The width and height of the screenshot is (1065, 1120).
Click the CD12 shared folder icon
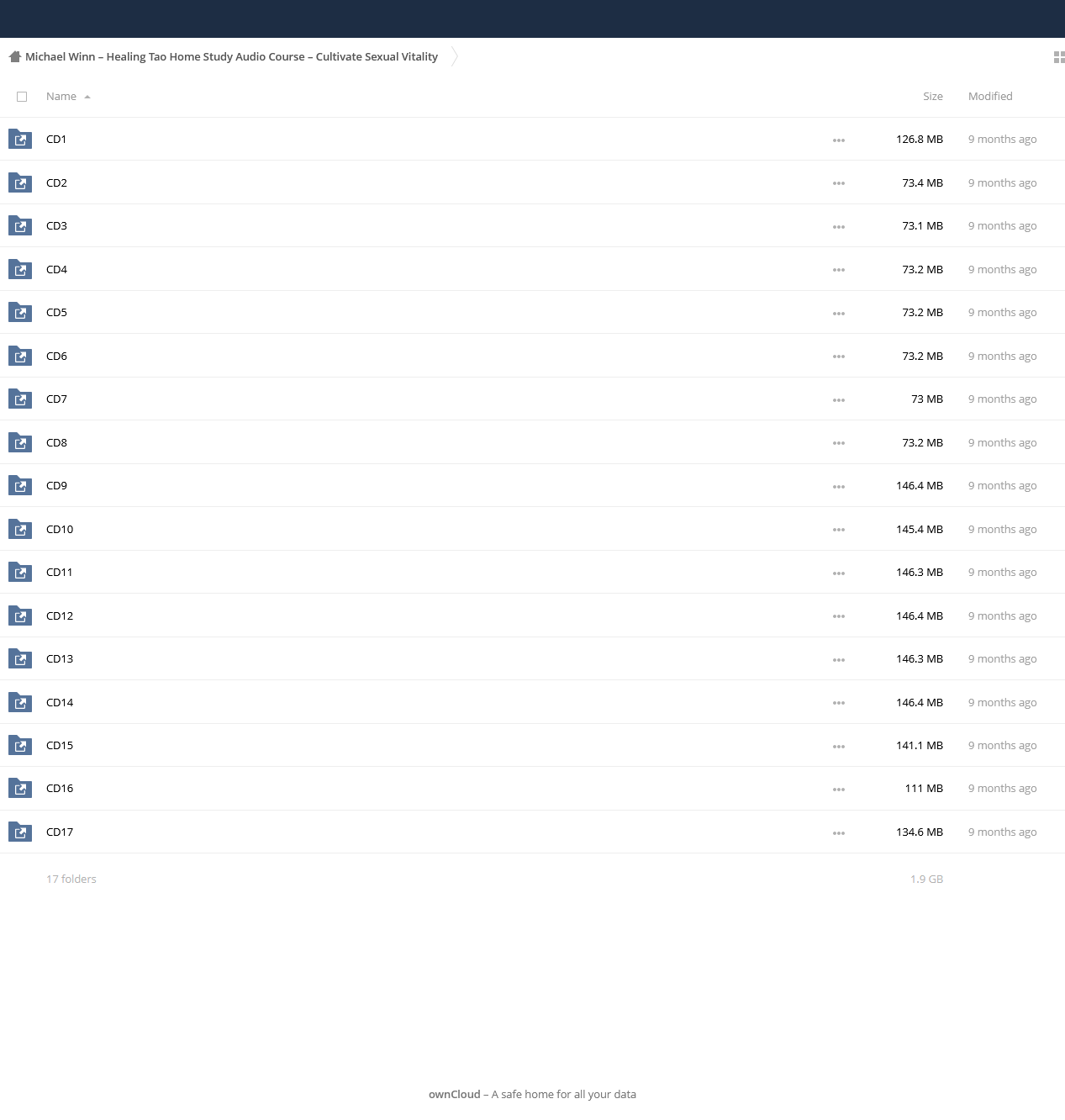coord(20,615)
